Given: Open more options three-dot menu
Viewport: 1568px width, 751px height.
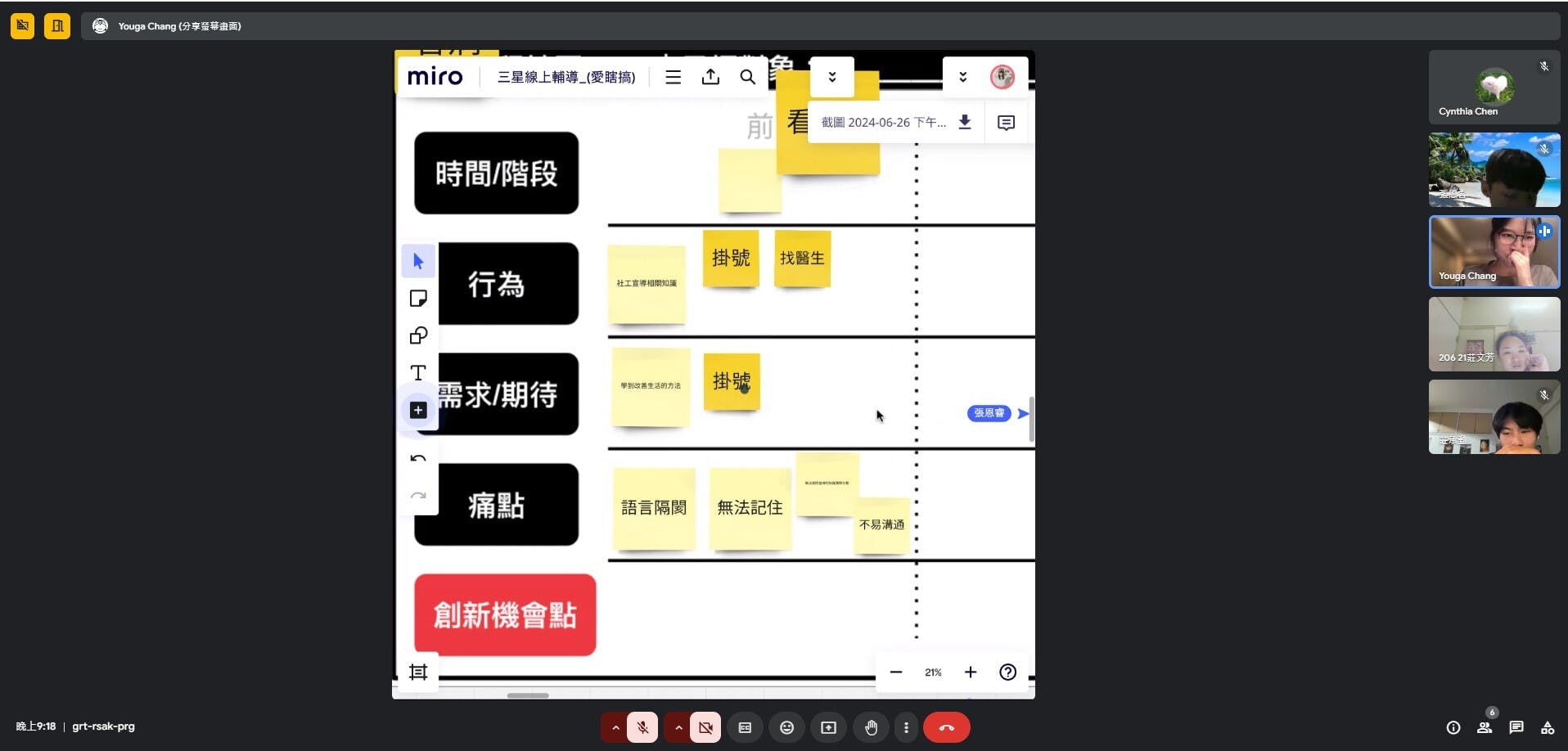Looking at the screenshot, I should click(x=906, y=727).
